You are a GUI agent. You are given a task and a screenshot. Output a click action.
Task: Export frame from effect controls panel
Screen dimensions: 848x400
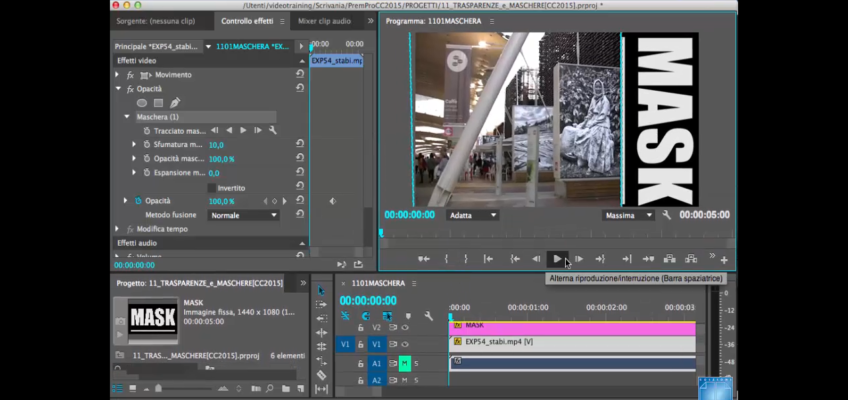coord(358,264)
